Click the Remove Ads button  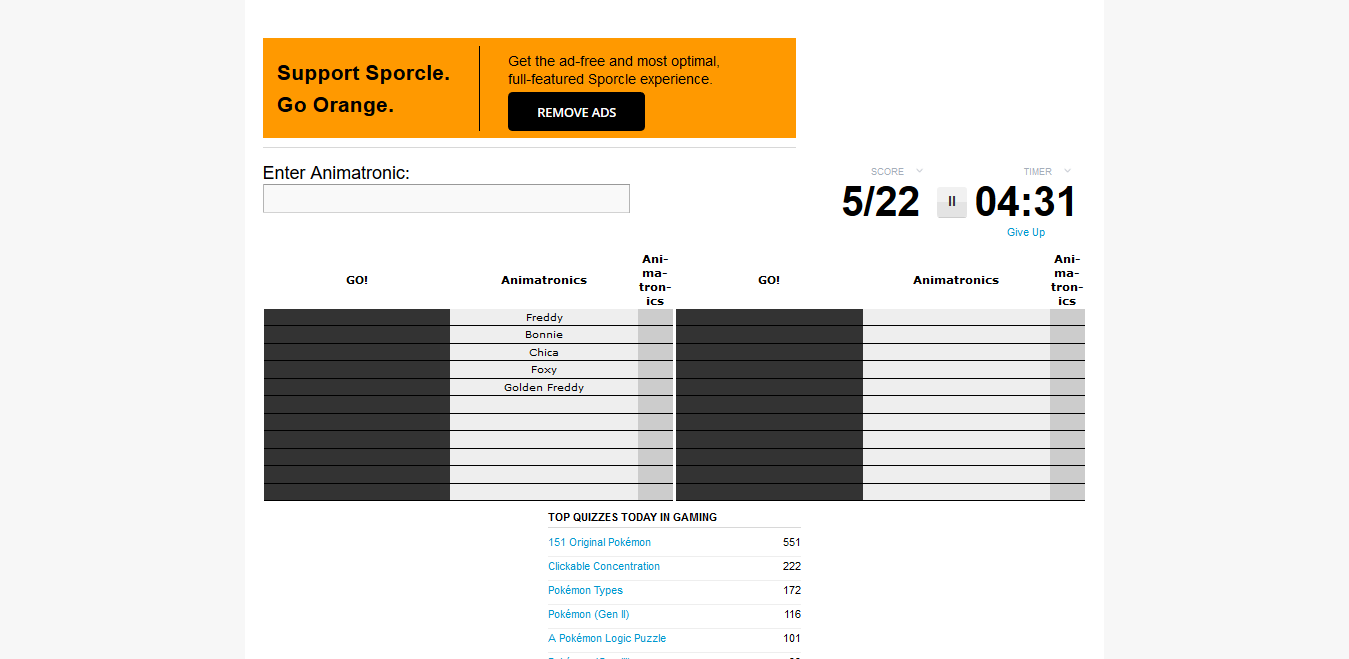point(576,112)
